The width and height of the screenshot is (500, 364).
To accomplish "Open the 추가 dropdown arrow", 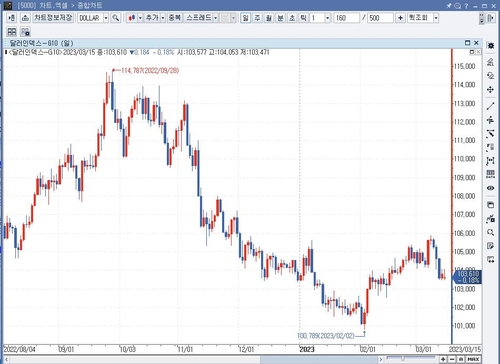I will click(x=163, y=18).
